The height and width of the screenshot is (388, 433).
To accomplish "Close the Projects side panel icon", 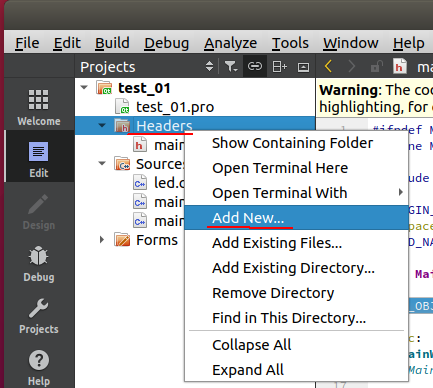I will click(303, 67).
